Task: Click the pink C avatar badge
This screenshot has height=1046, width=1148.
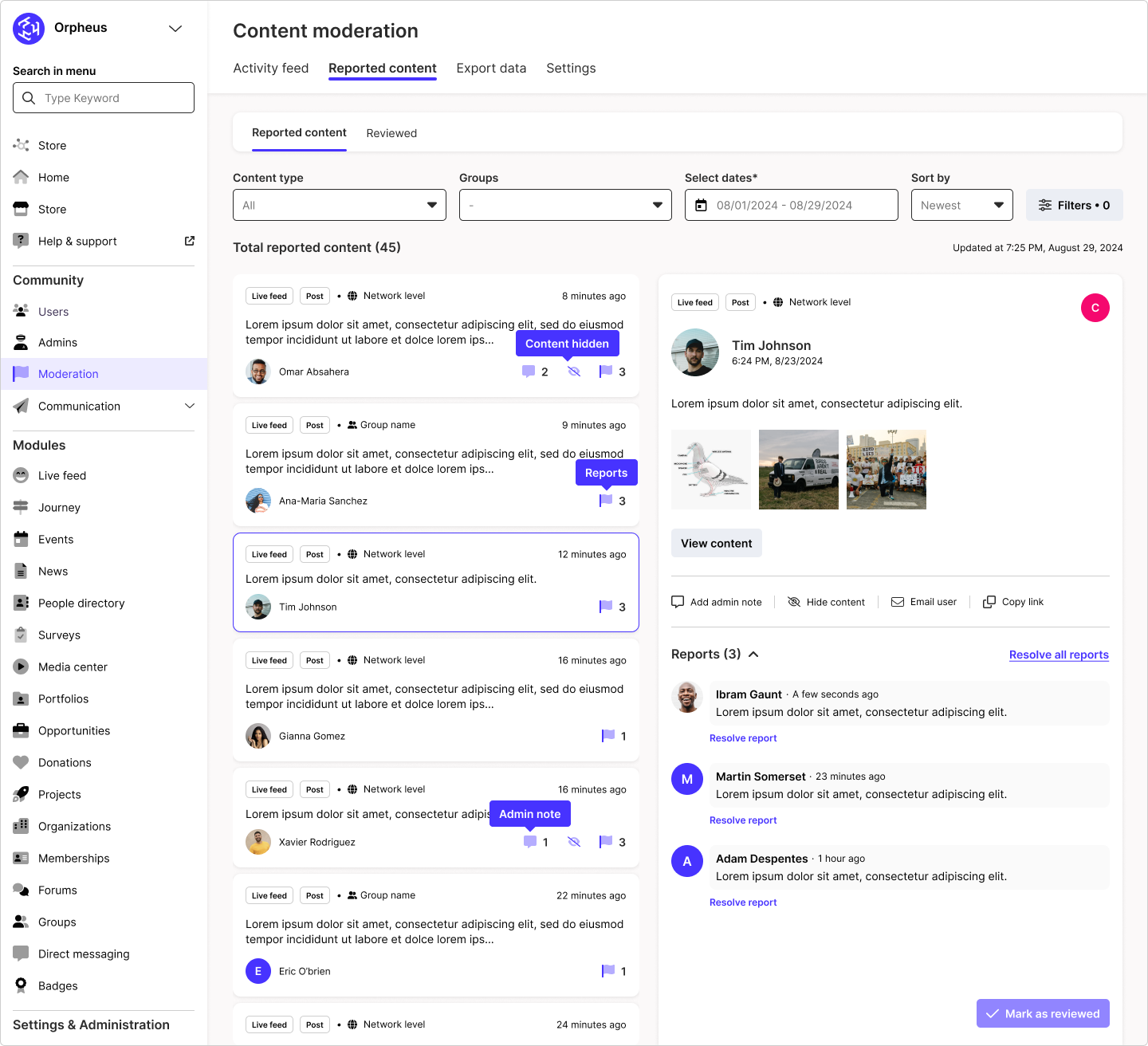Action: click(x=1095, y=308)
